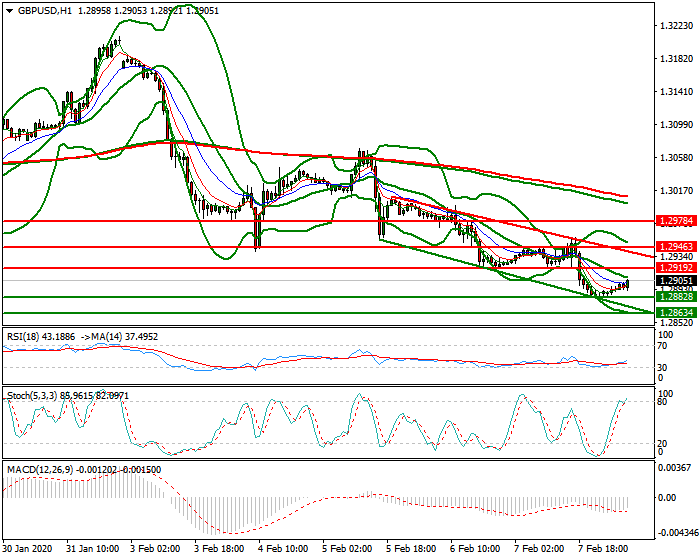The image size is (700, 560).
Task: Click the 1.30990 value on price scale
Action: (675, 125)
